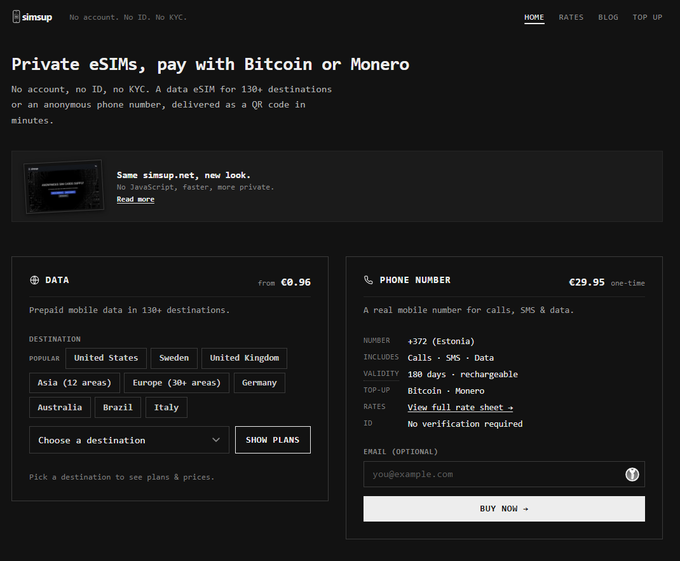Click the 'Calls · SMS · Data' includes text
Screen dimensions: 680x561
click(451, 358)
